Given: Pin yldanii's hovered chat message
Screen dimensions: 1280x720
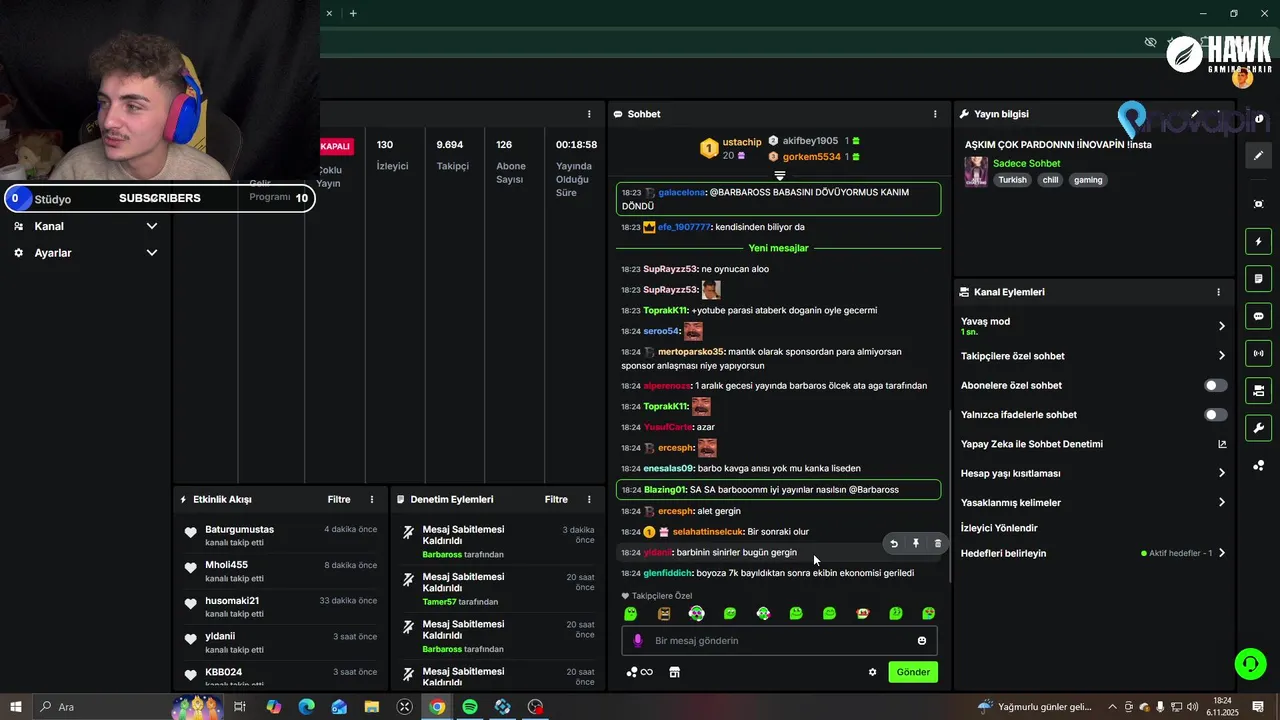Looking at the screenshot, I should coord(915,544).
